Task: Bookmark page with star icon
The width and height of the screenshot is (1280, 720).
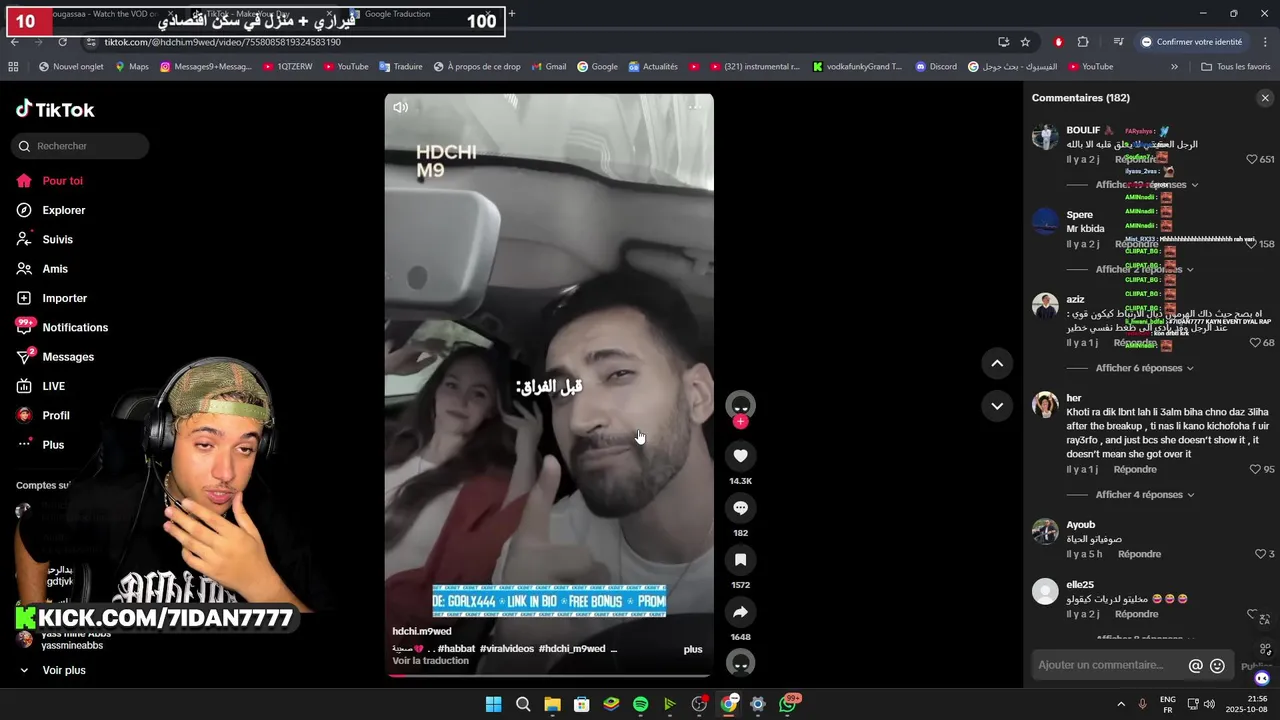Action: point(1025,42)
